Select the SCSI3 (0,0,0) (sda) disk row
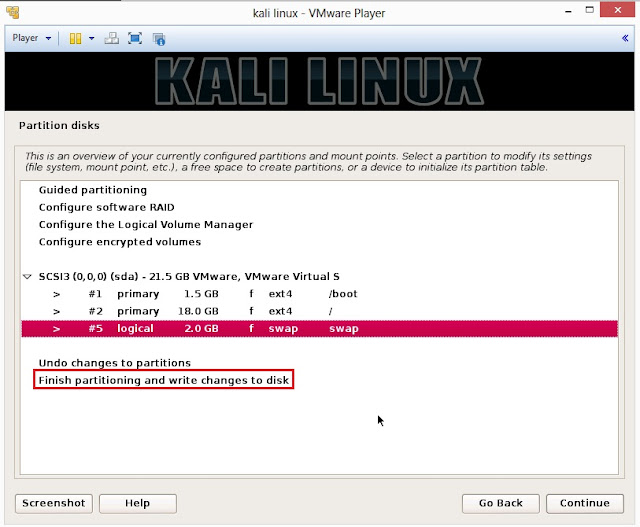The image size is (640, 527). click(320, 276)
